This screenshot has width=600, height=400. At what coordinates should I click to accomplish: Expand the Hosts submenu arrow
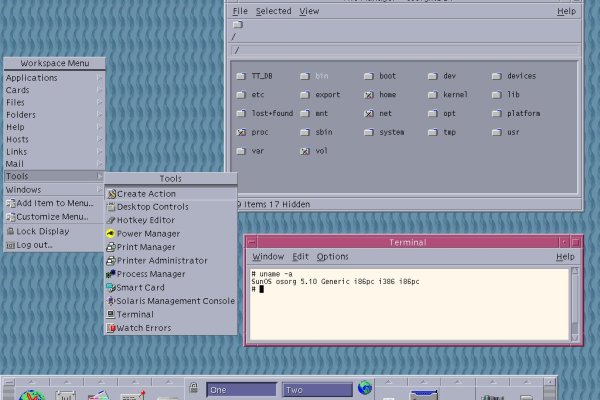[x=99, y=140]
